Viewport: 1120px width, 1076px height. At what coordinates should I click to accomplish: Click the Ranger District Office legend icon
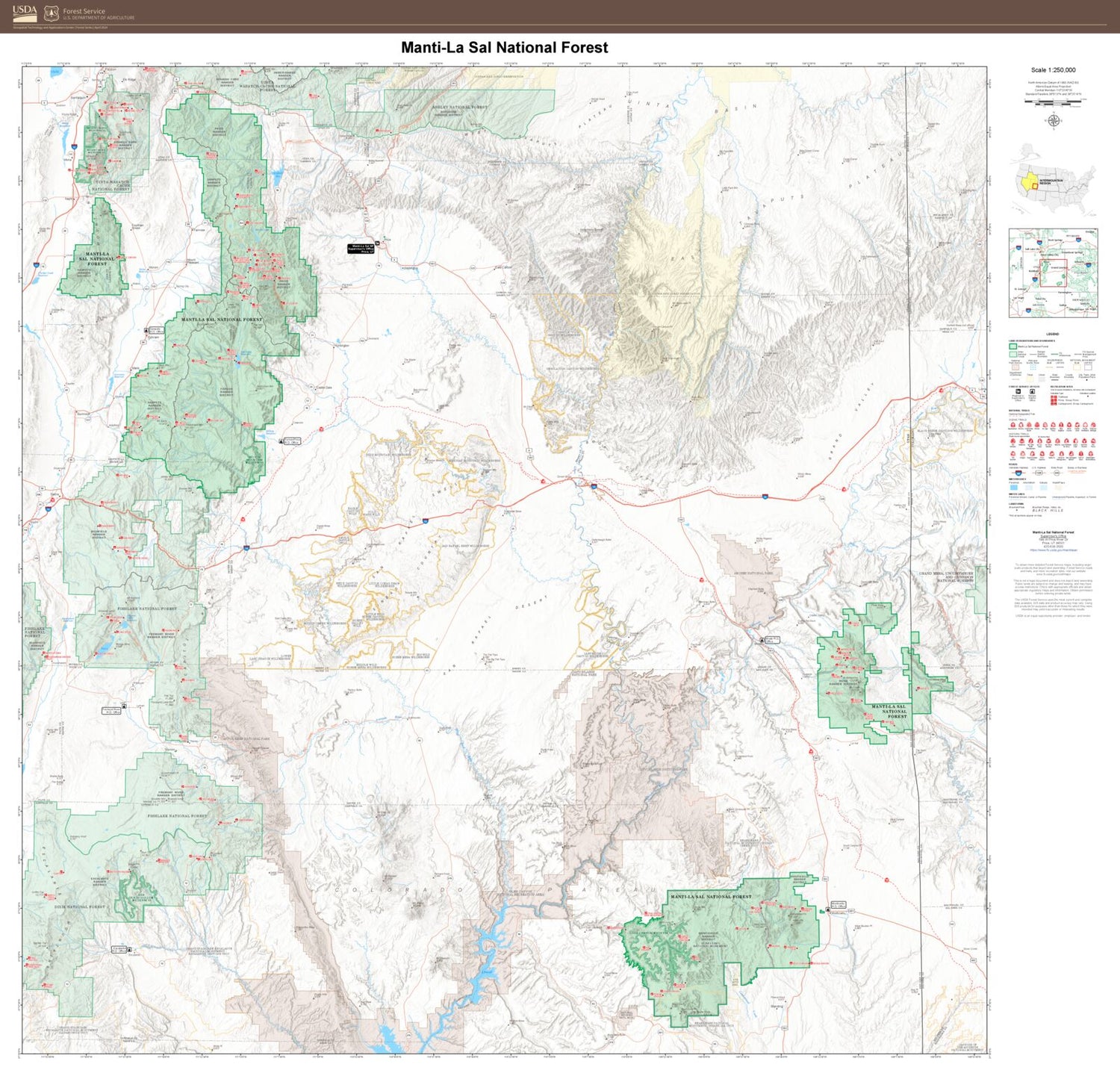[1032, 391]
